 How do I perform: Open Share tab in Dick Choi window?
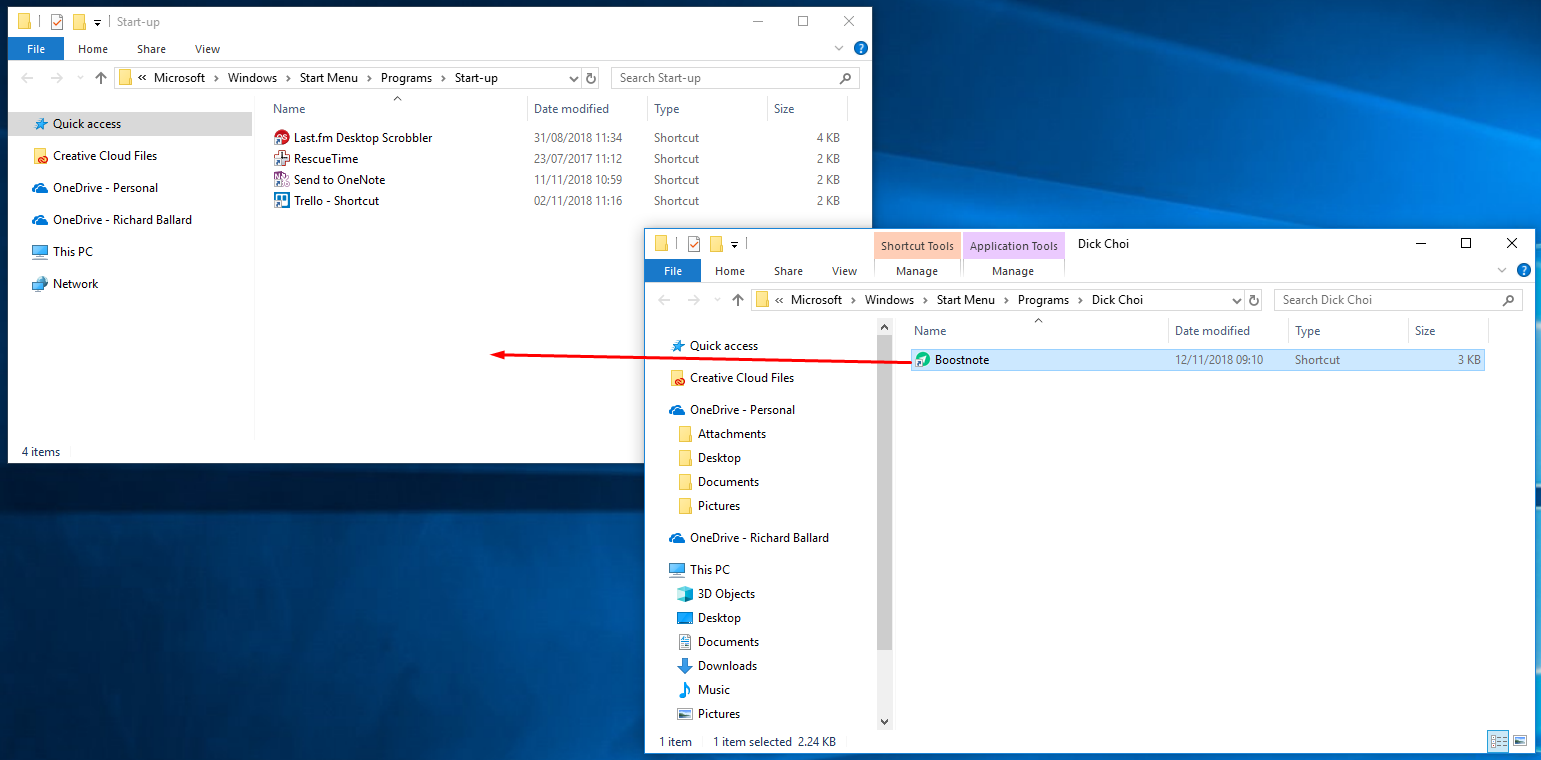coord(788,270)
